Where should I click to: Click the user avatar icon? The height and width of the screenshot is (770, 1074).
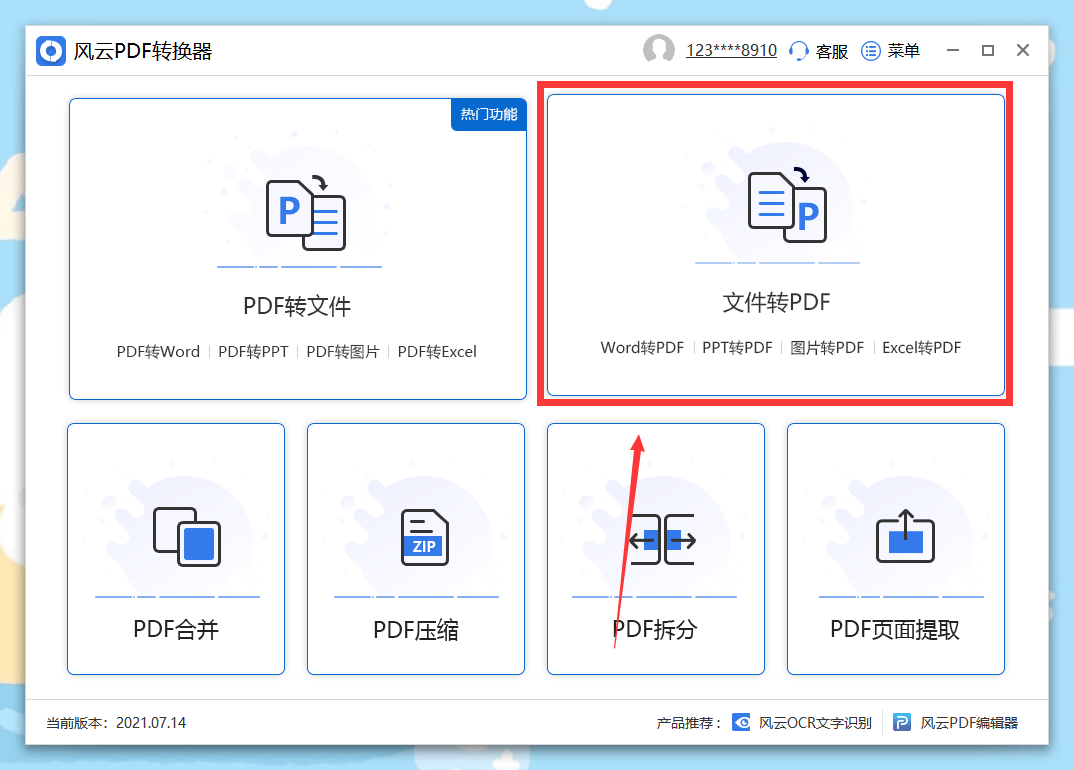pos(659,49)
